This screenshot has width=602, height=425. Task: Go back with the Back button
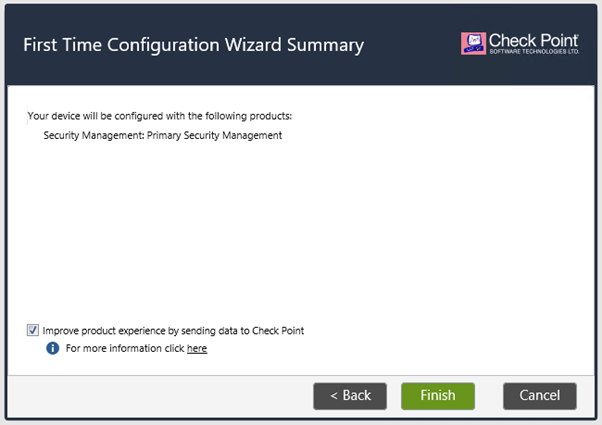click(350, 395)
